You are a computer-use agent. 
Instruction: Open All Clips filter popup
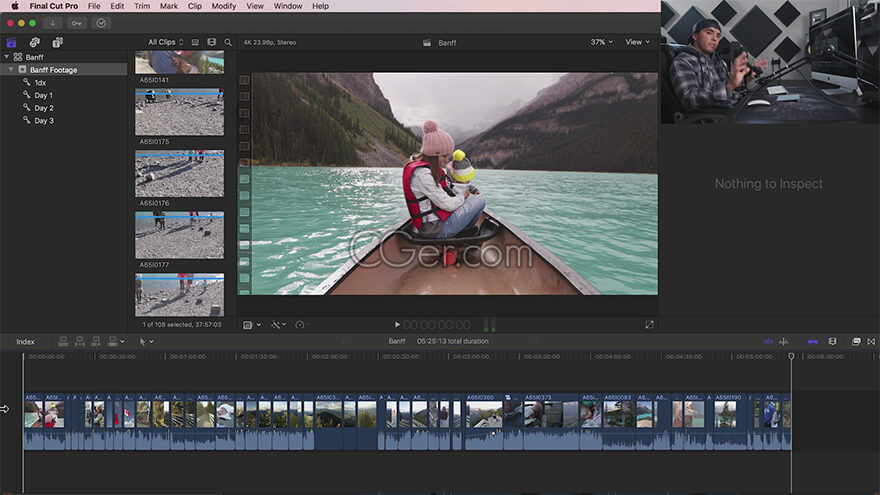tap(166, 42)
